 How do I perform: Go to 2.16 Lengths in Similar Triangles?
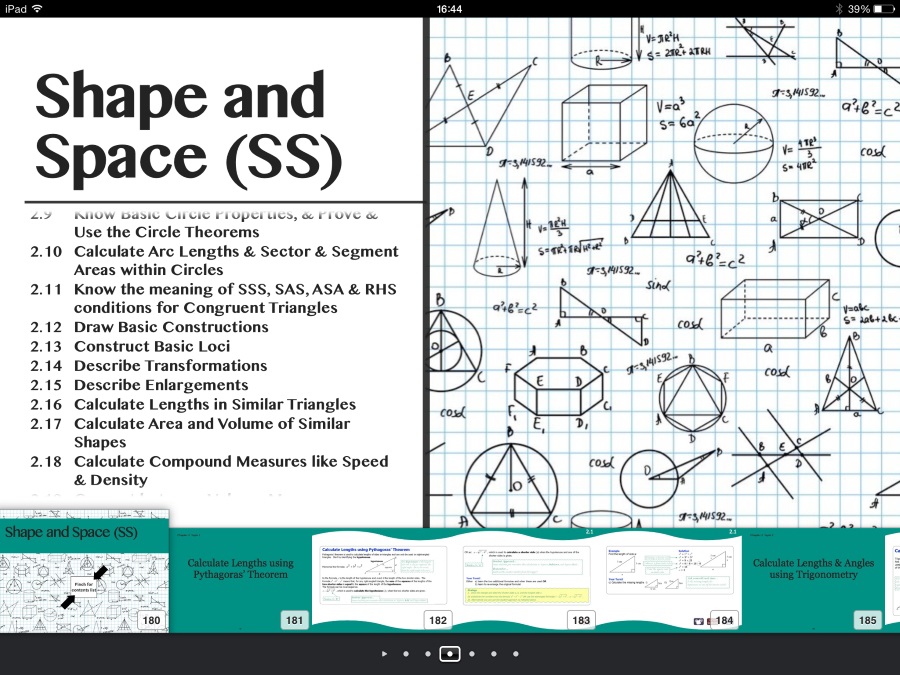pos(214,404)
